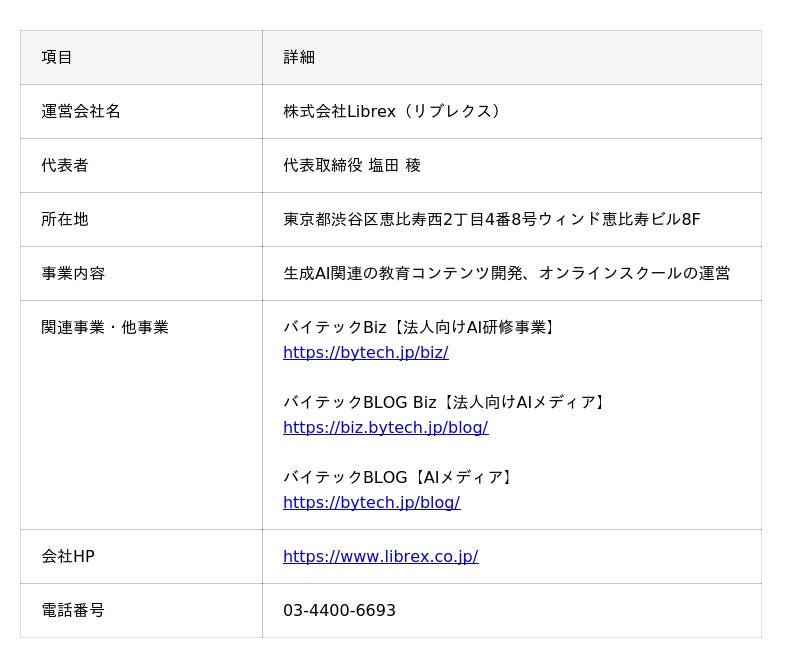
Task: Select the 会社HP row label
Action: point(68,556)
